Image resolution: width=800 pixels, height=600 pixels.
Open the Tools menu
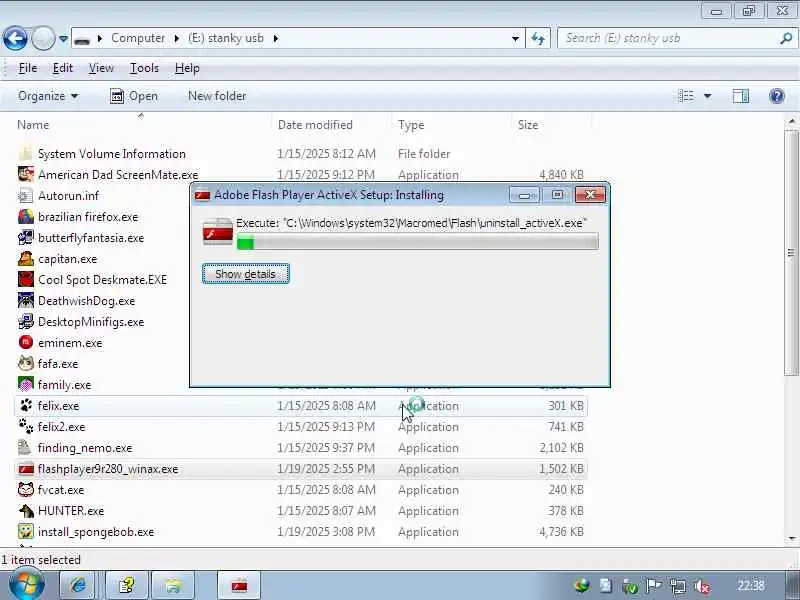click(x=144, y=68)
